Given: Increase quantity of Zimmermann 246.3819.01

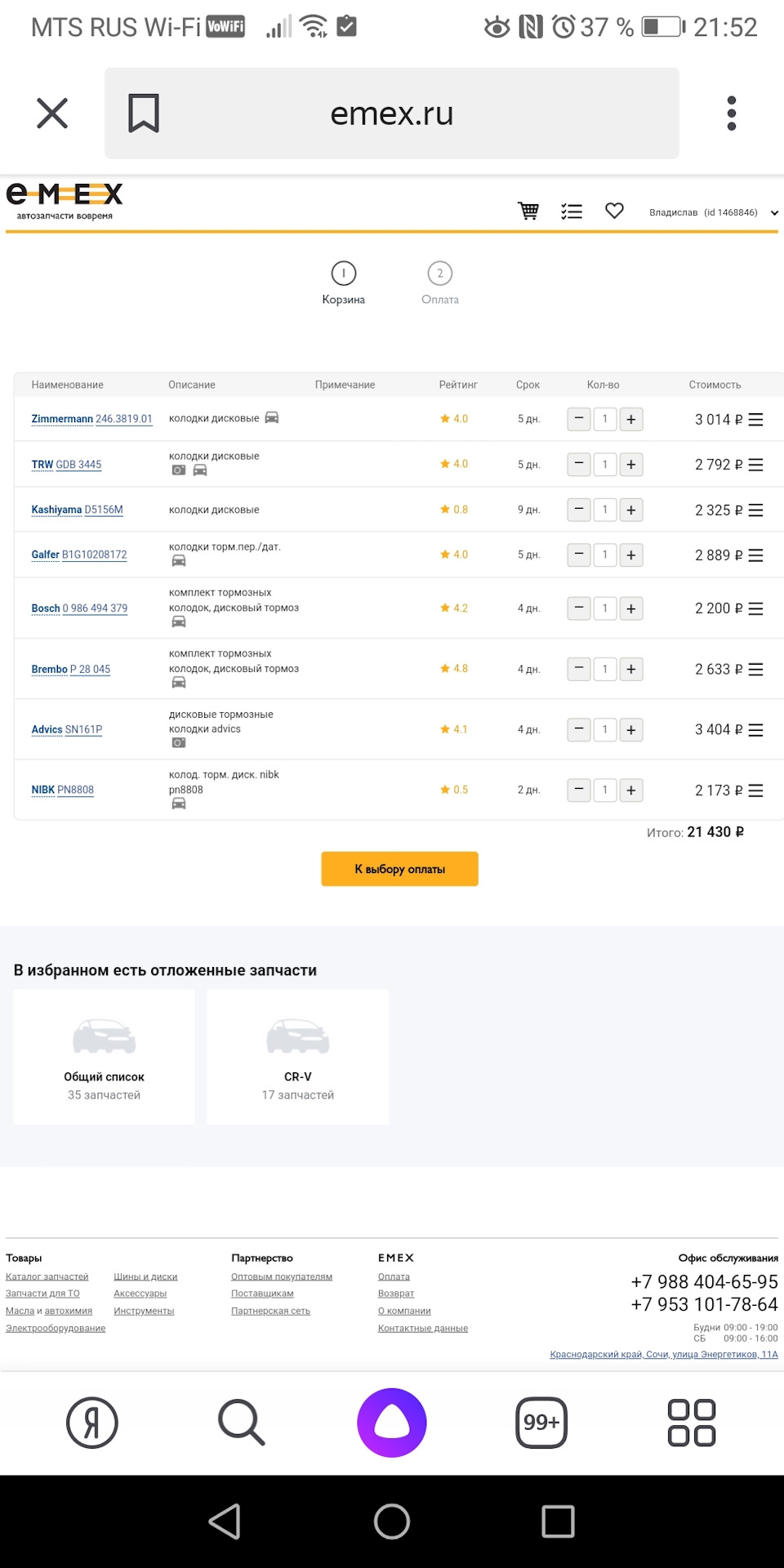Looking at the screenshot, I should point(631,420).
